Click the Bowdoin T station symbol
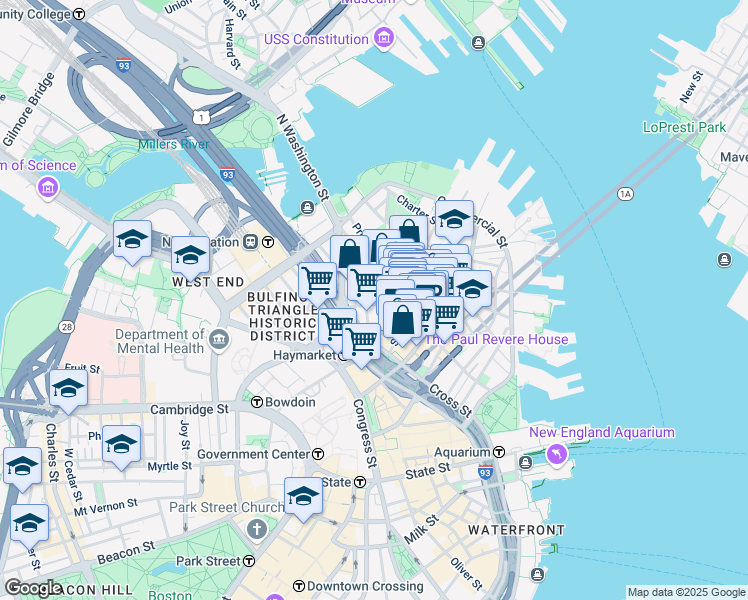The width and height of the screenshot is (748, 600). point(257,402)
